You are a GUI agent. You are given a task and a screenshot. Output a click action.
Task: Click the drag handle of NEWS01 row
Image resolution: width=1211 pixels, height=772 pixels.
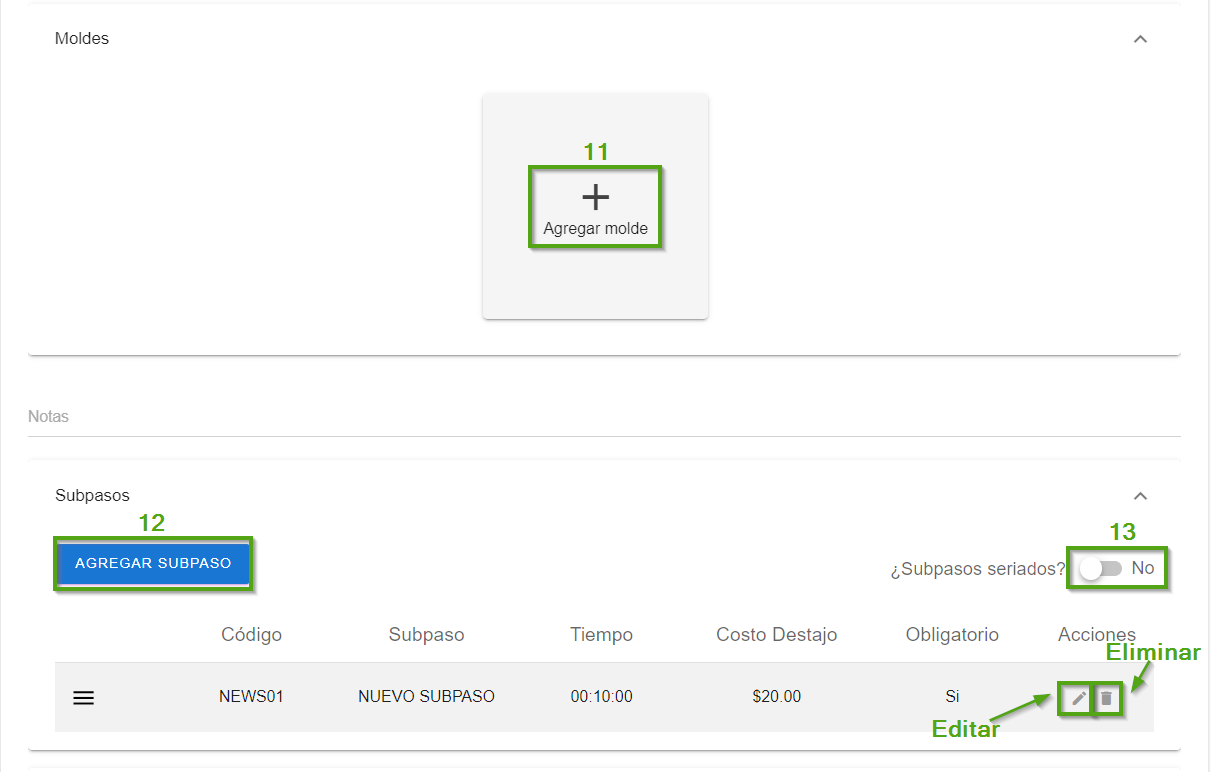click(84, 698)
